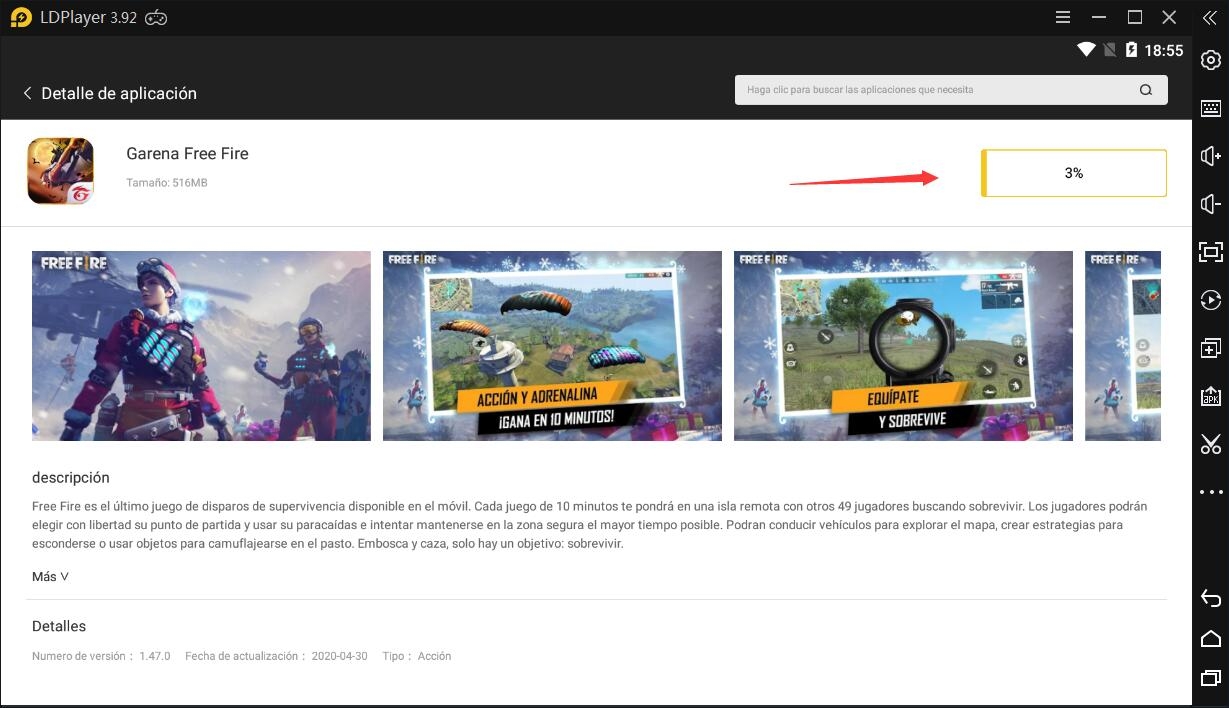
Task: Open the multi-instance add icon
Action: pos(1210,348)
